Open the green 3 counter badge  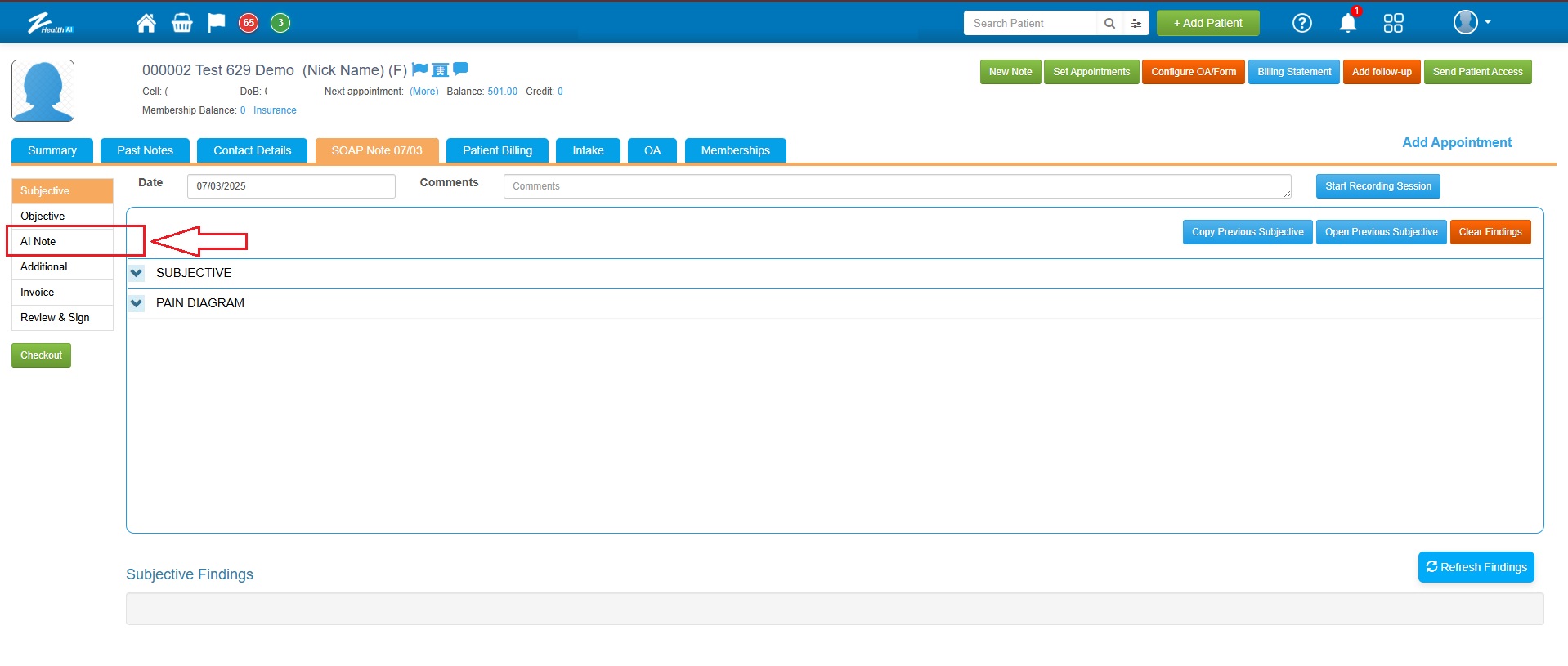280,23
